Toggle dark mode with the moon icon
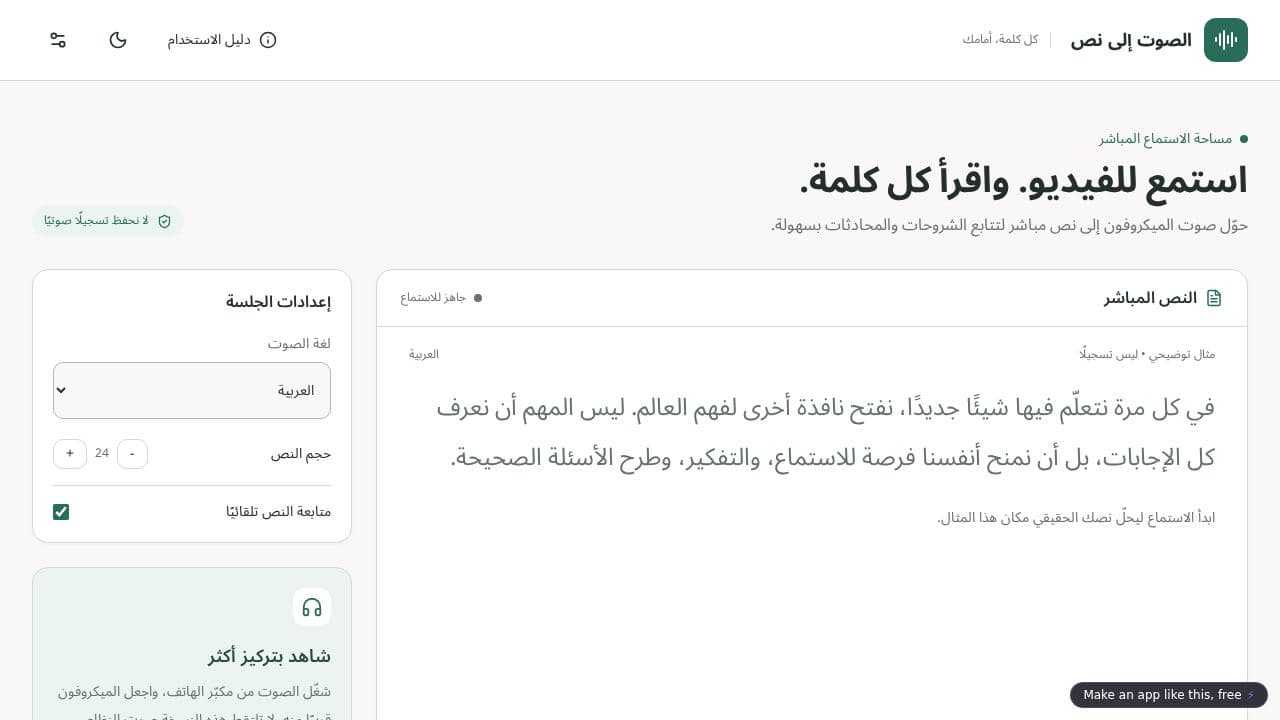Screen dimensions: 1280x720 pos(118,40)
